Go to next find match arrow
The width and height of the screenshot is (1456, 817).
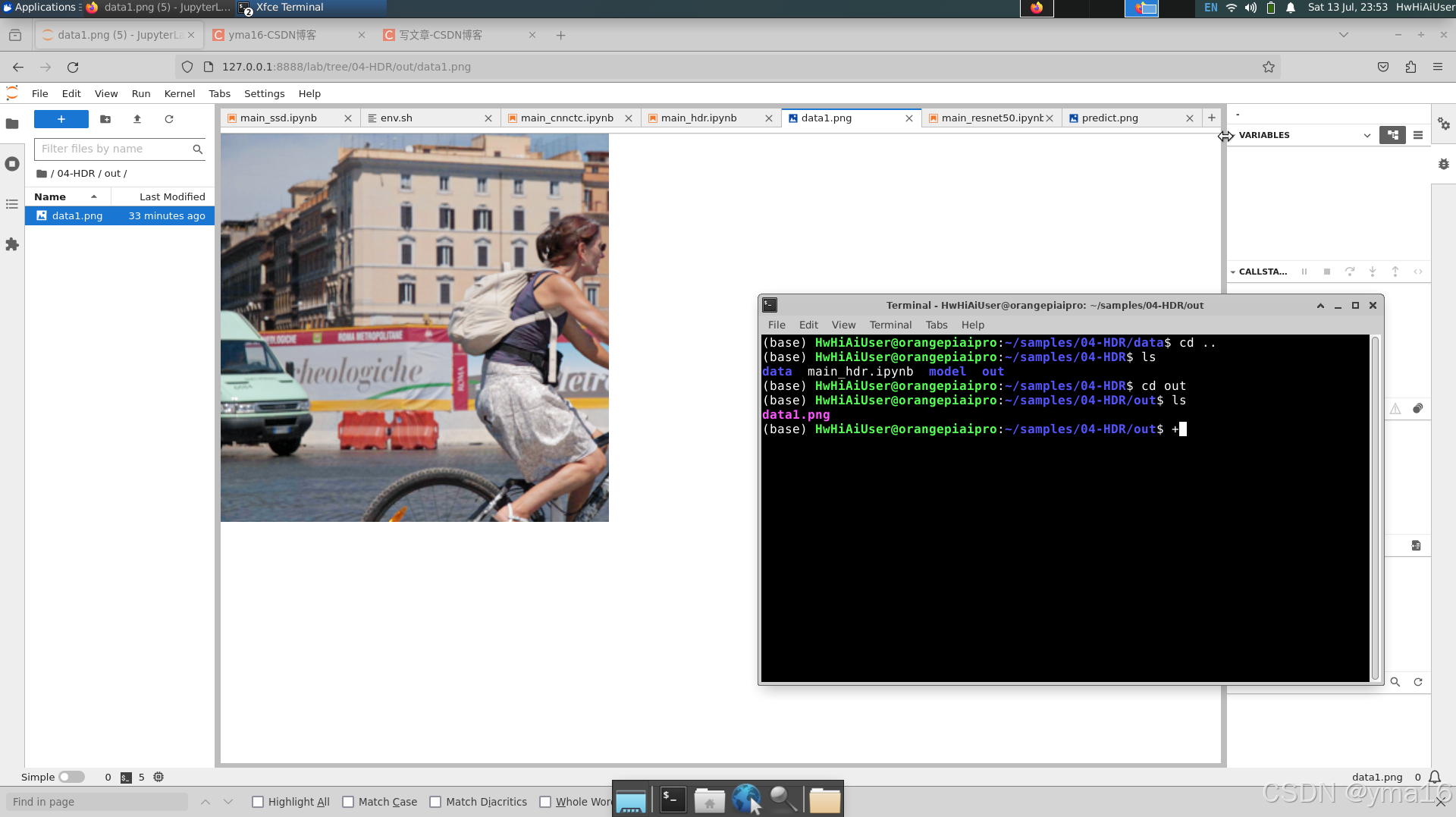(x=228, y=802)
